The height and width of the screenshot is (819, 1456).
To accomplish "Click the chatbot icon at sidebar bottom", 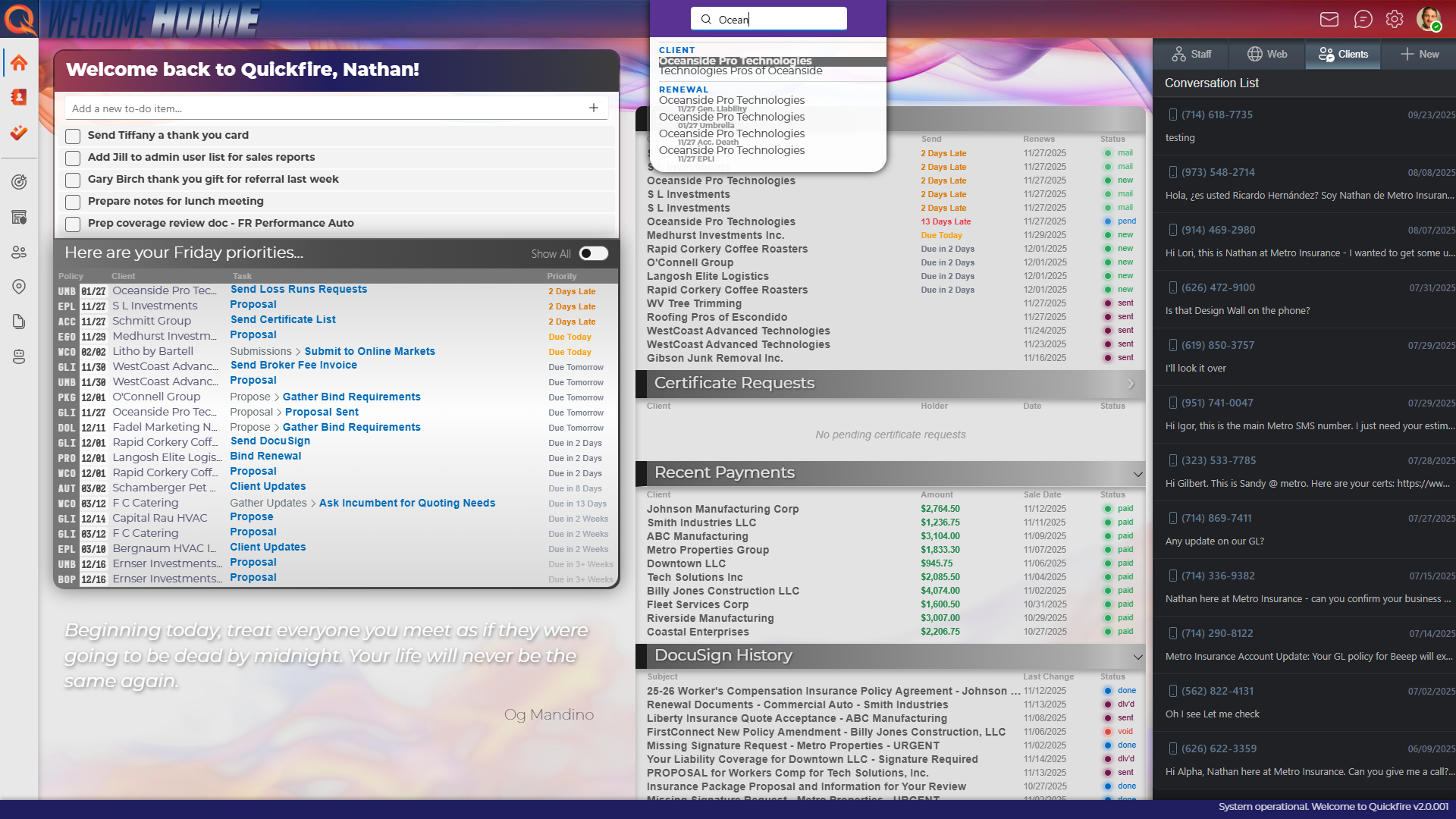I will click(x=19, y=356).
